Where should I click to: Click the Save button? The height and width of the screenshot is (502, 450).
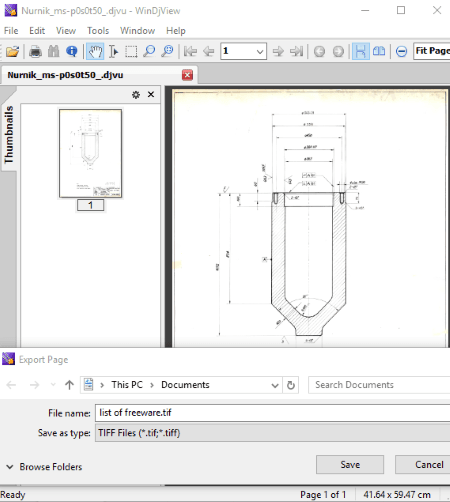pos(350,465)
